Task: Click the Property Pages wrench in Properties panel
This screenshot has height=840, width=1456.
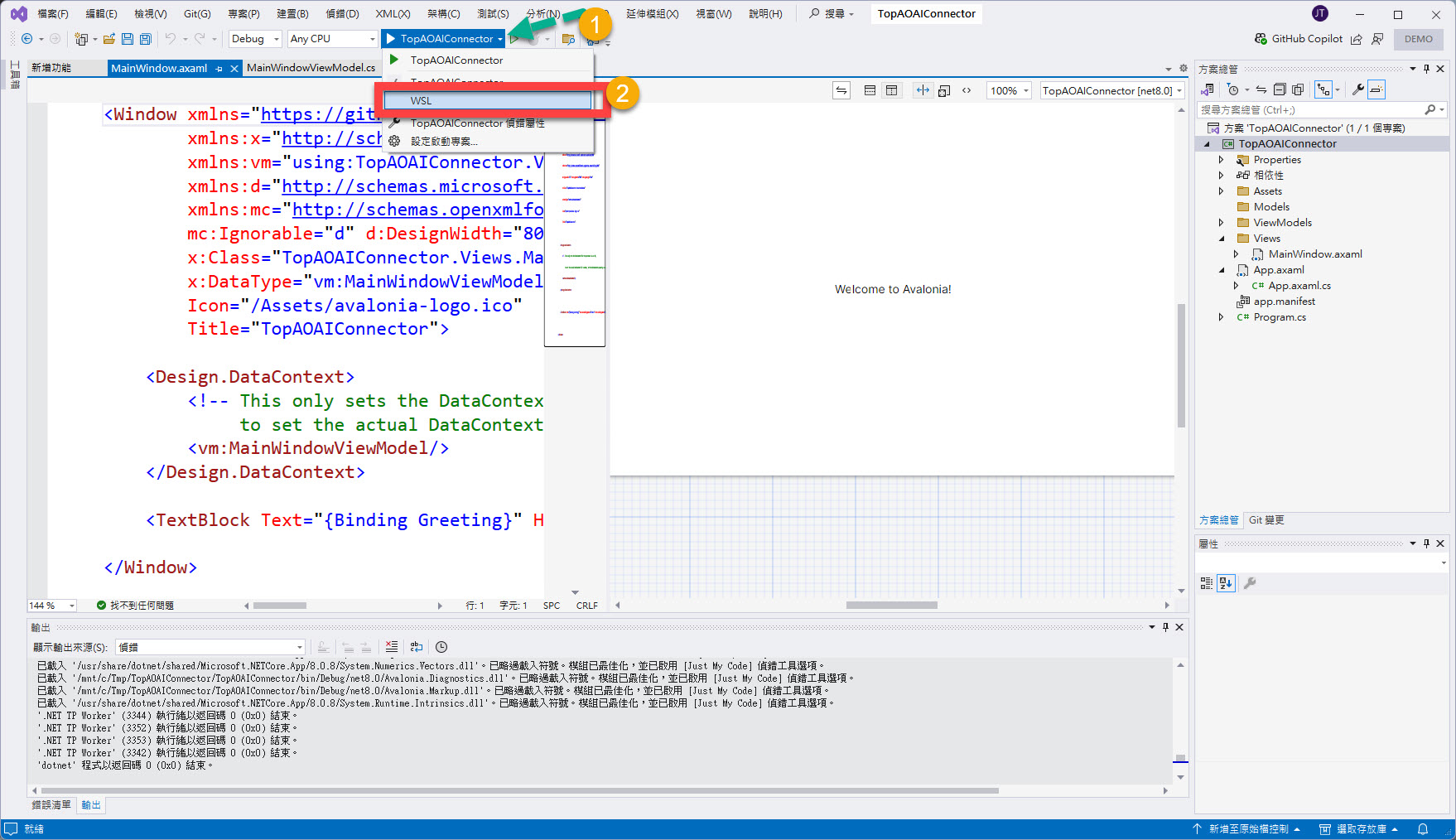Action: pos(1250,583)
